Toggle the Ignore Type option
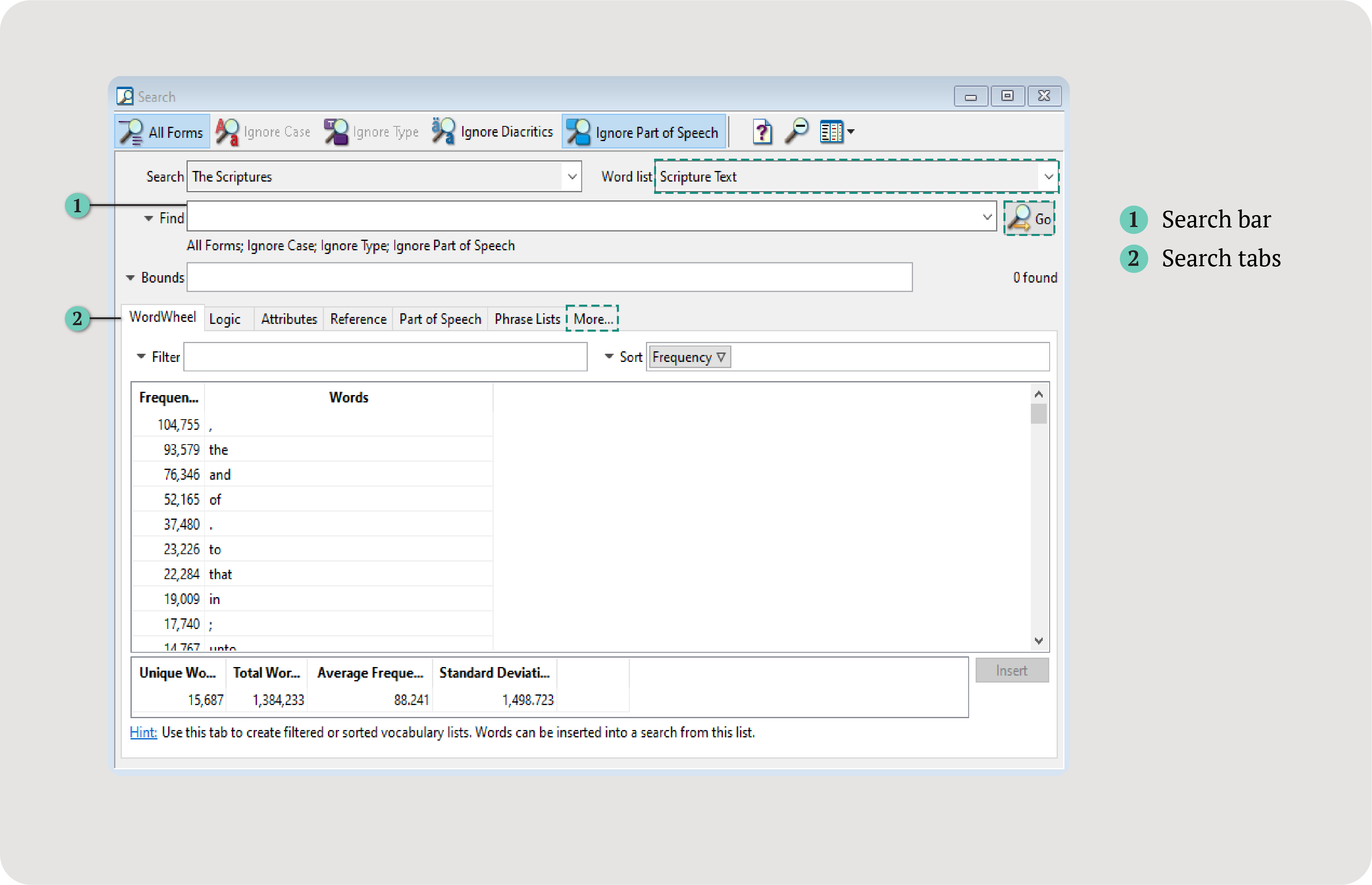 point(372,132)
